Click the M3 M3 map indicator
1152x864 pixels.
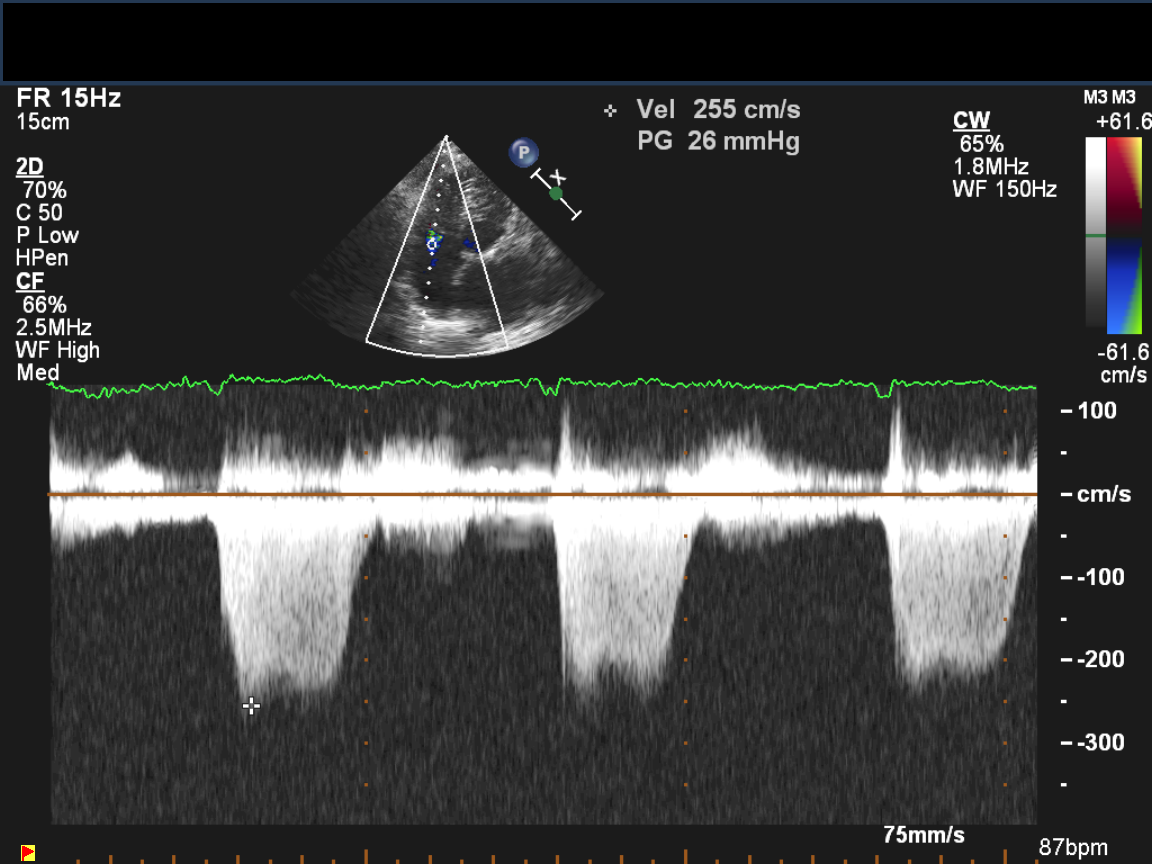(x=1109, y=97)
